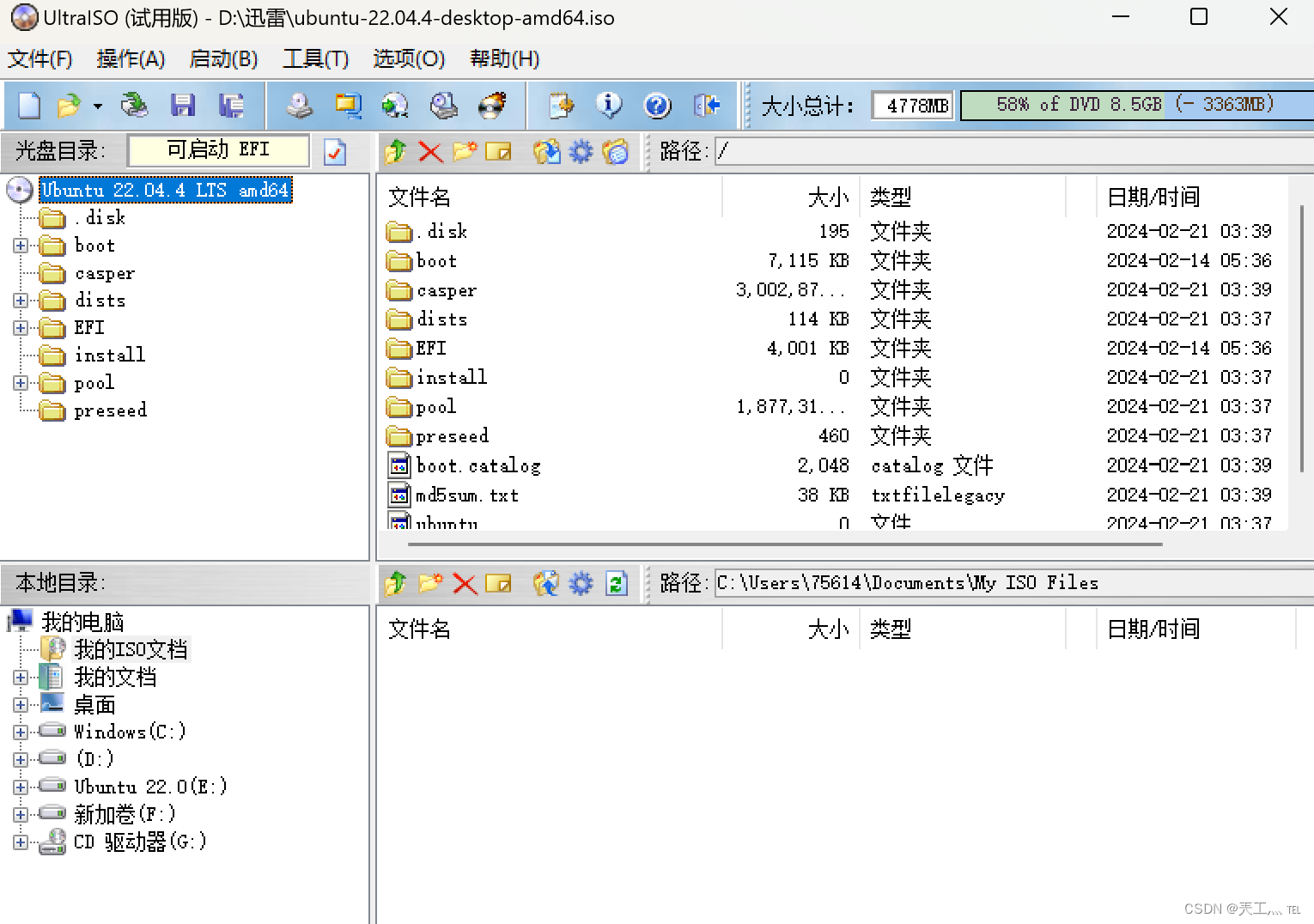
Task: Sort disc files by 大小 column header
Action: pyautogui.click(x=791, y=198)
